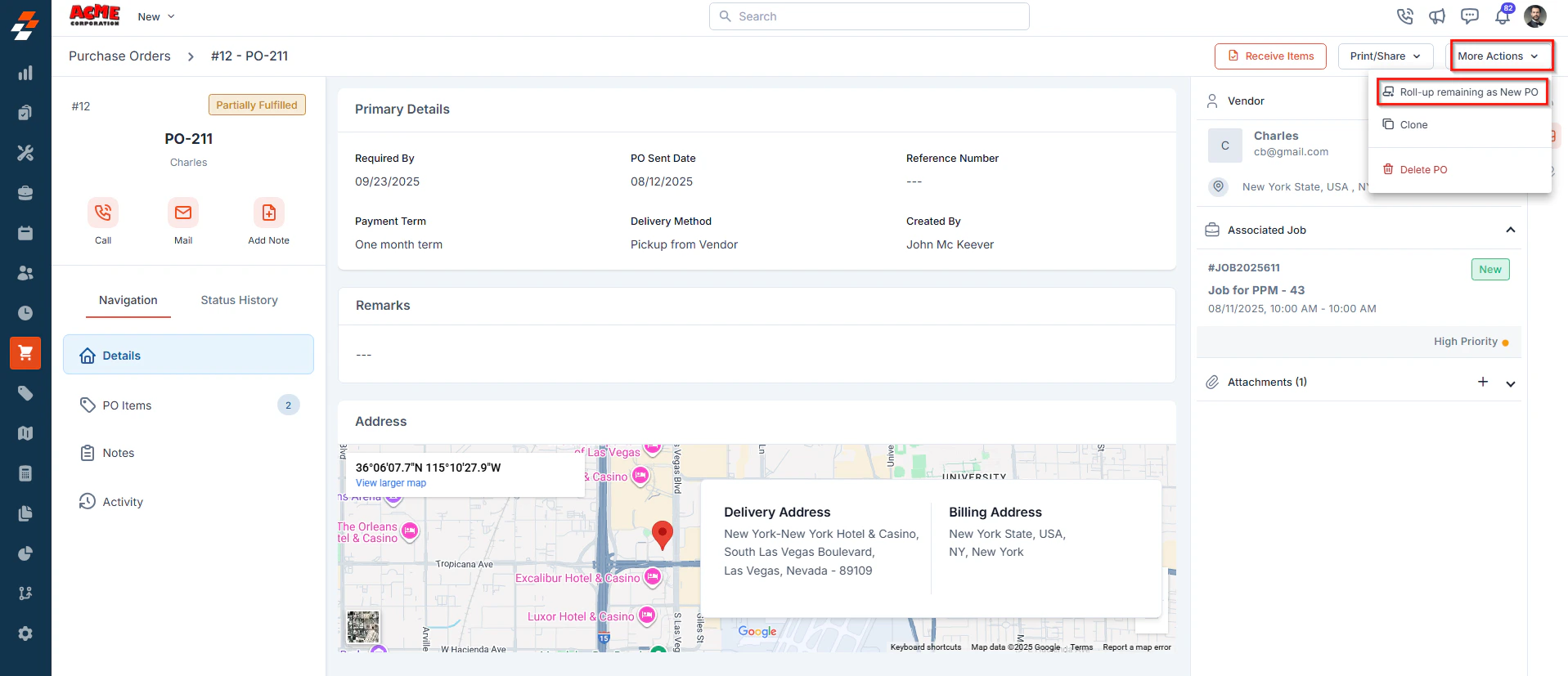
Task: Open the calendar sidebar icon
Action: (x=25, y=233)
